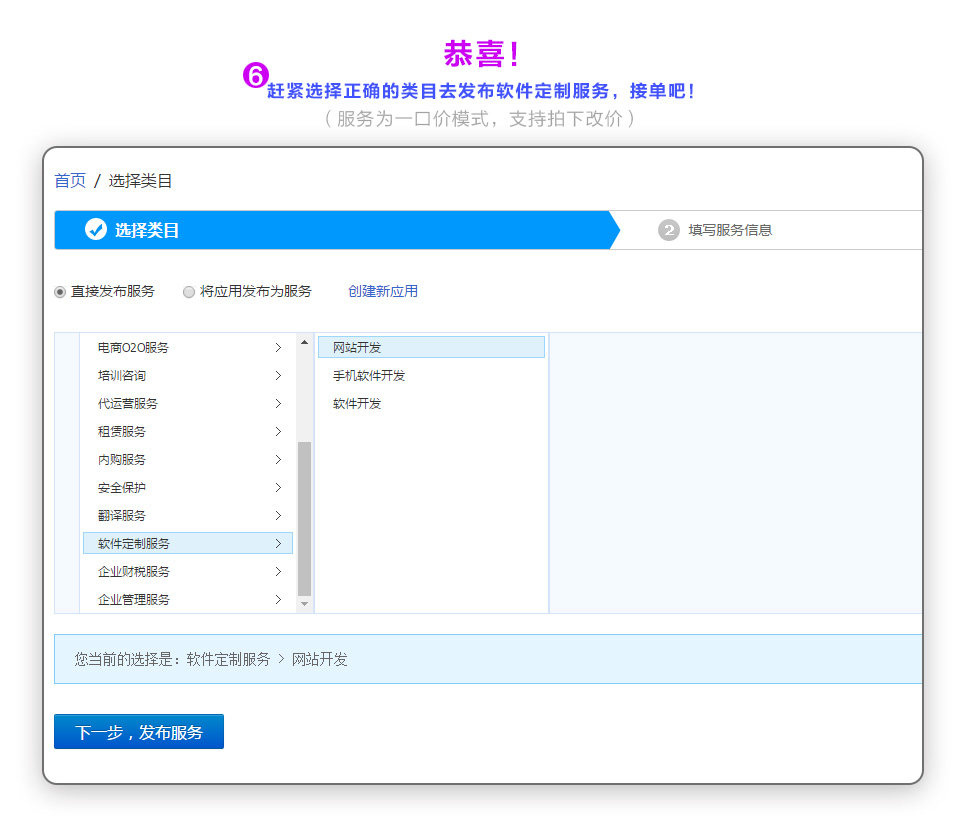Choose the 安全保护 category
Image resolution: width=960 pixels, height=828 pixels.
tap(187, 487)
